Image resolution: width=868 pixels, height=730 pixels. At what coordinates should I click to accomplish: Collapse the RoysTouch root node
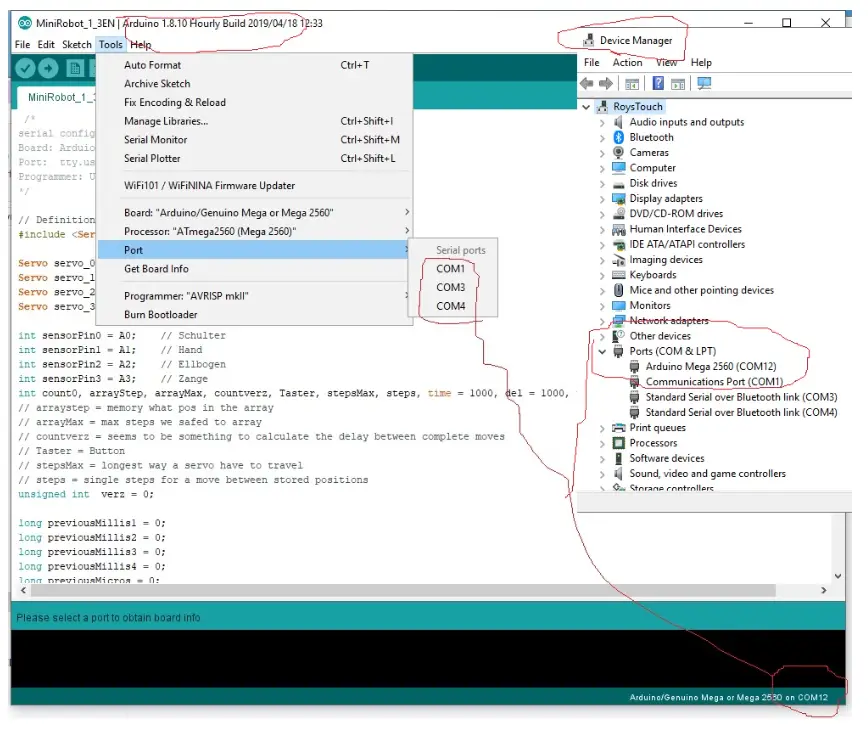coord(586,107)
